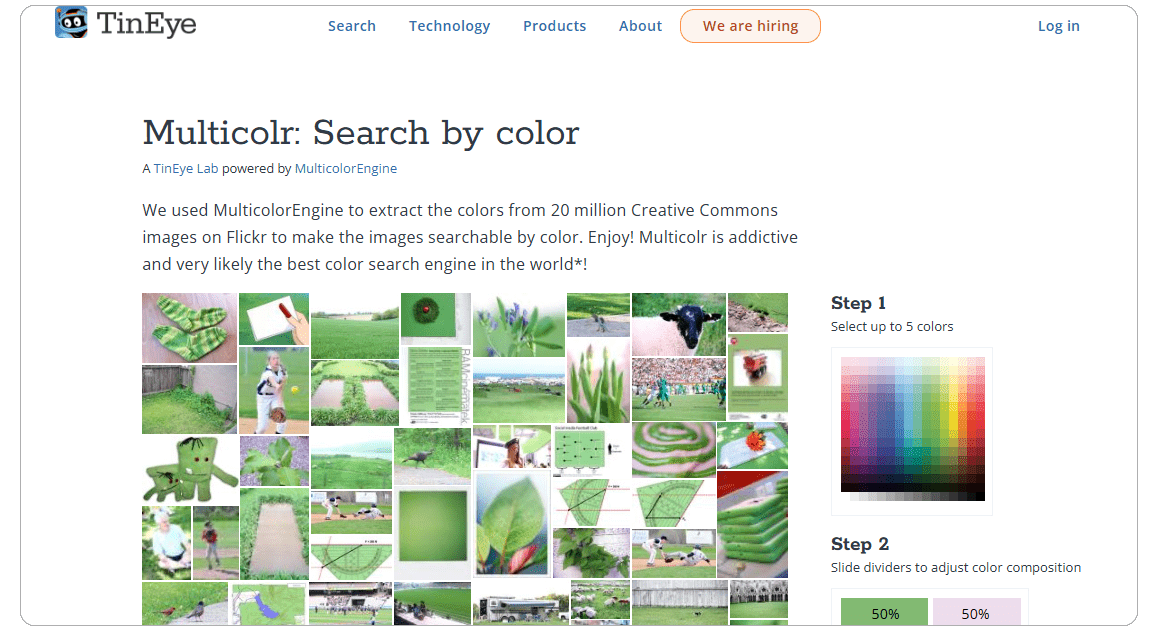Open the black-faced sheep thumbnail
This screenshot has width=1160, height=634.
678,324
